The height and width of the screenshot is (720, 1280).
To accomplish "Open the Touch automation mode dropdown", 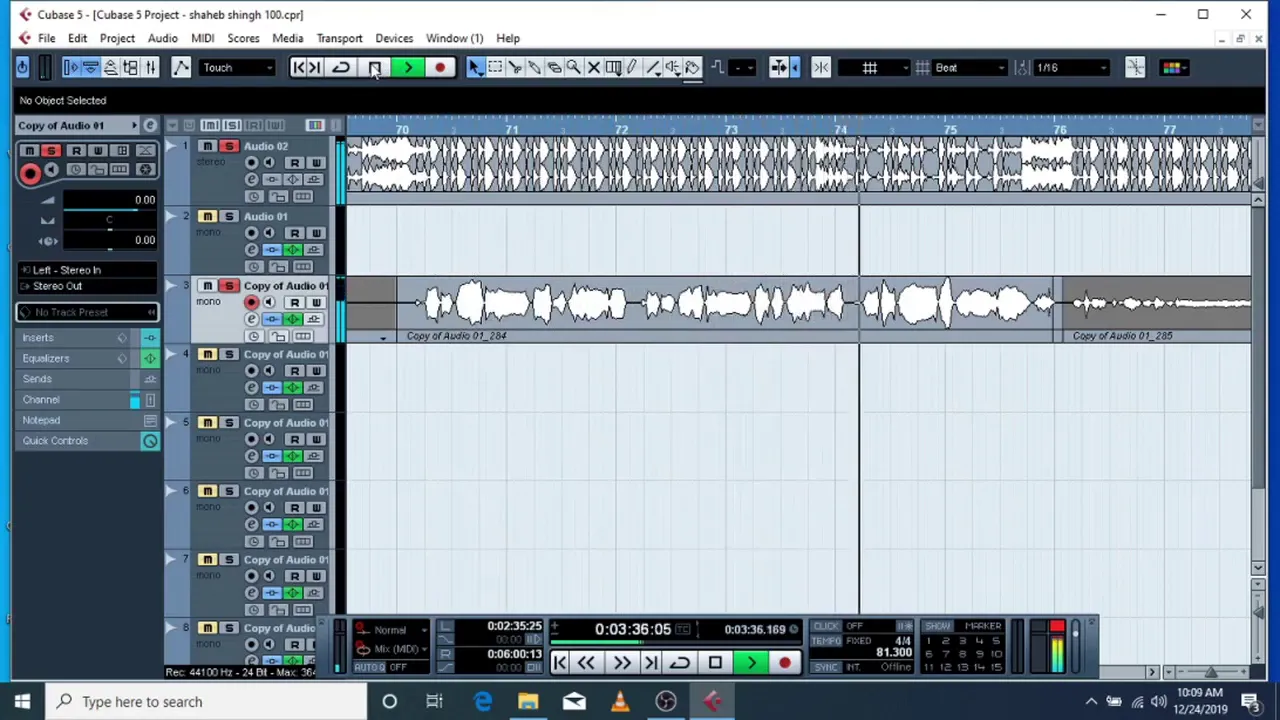I will pyautogui.click(x=237, y=67).
